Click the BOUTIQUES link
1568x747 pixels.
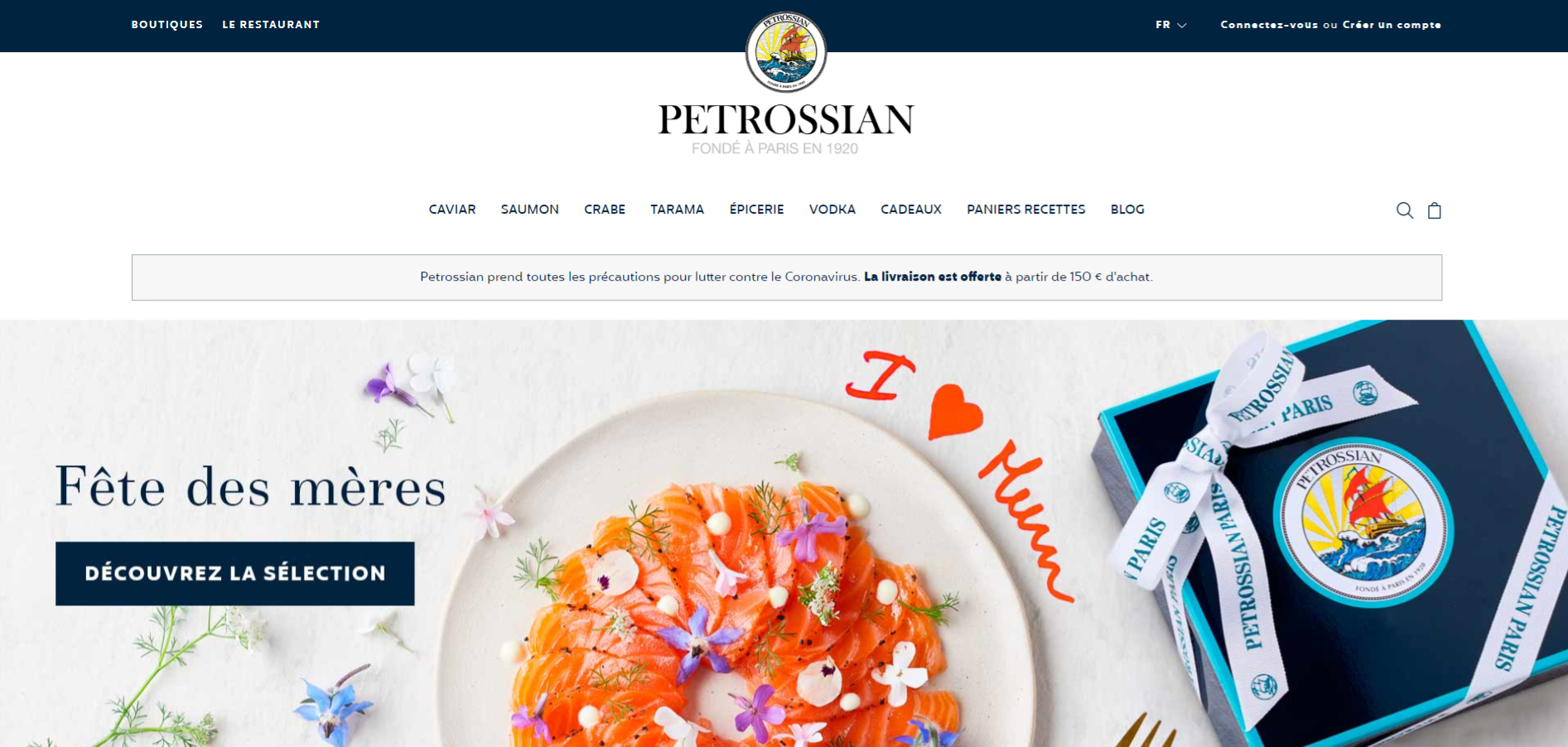[167, 25]
